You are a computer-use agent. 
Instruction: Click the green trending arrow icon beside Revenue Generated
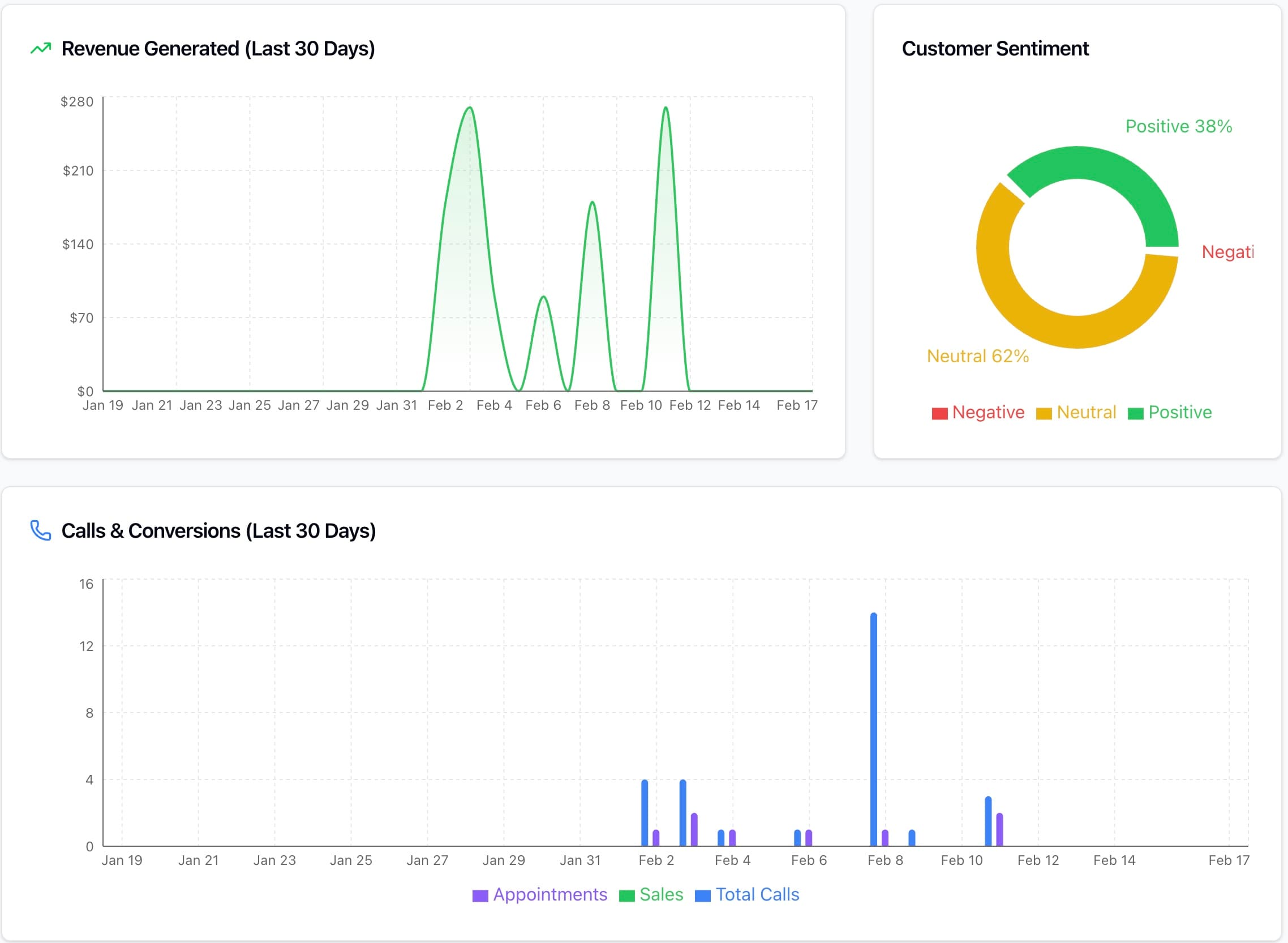click(40, 49)
